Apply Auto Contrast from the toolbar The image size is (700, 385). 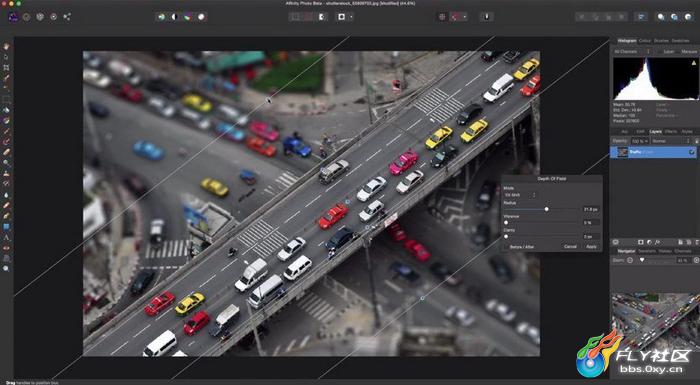(175, 17)
